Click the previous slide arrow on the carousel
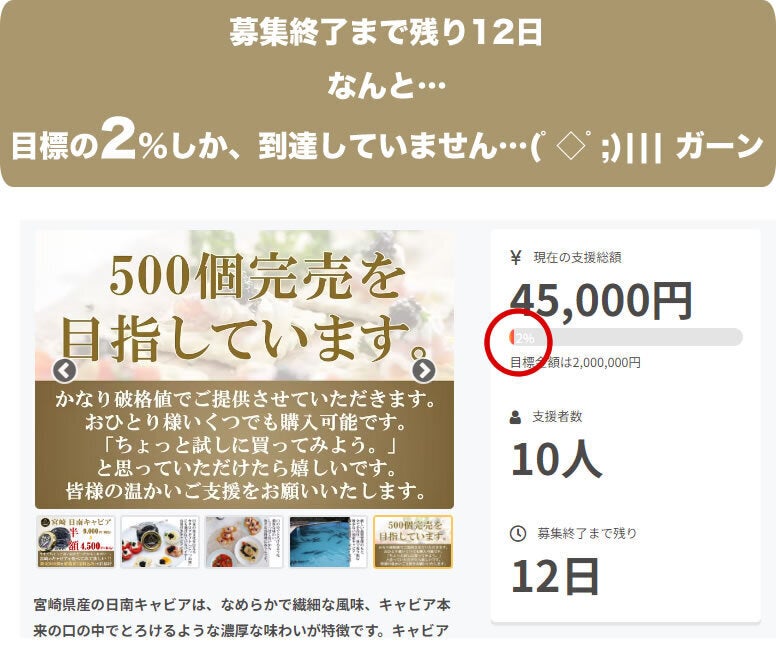Screen dimensions: 776x658 pos(64,371)
